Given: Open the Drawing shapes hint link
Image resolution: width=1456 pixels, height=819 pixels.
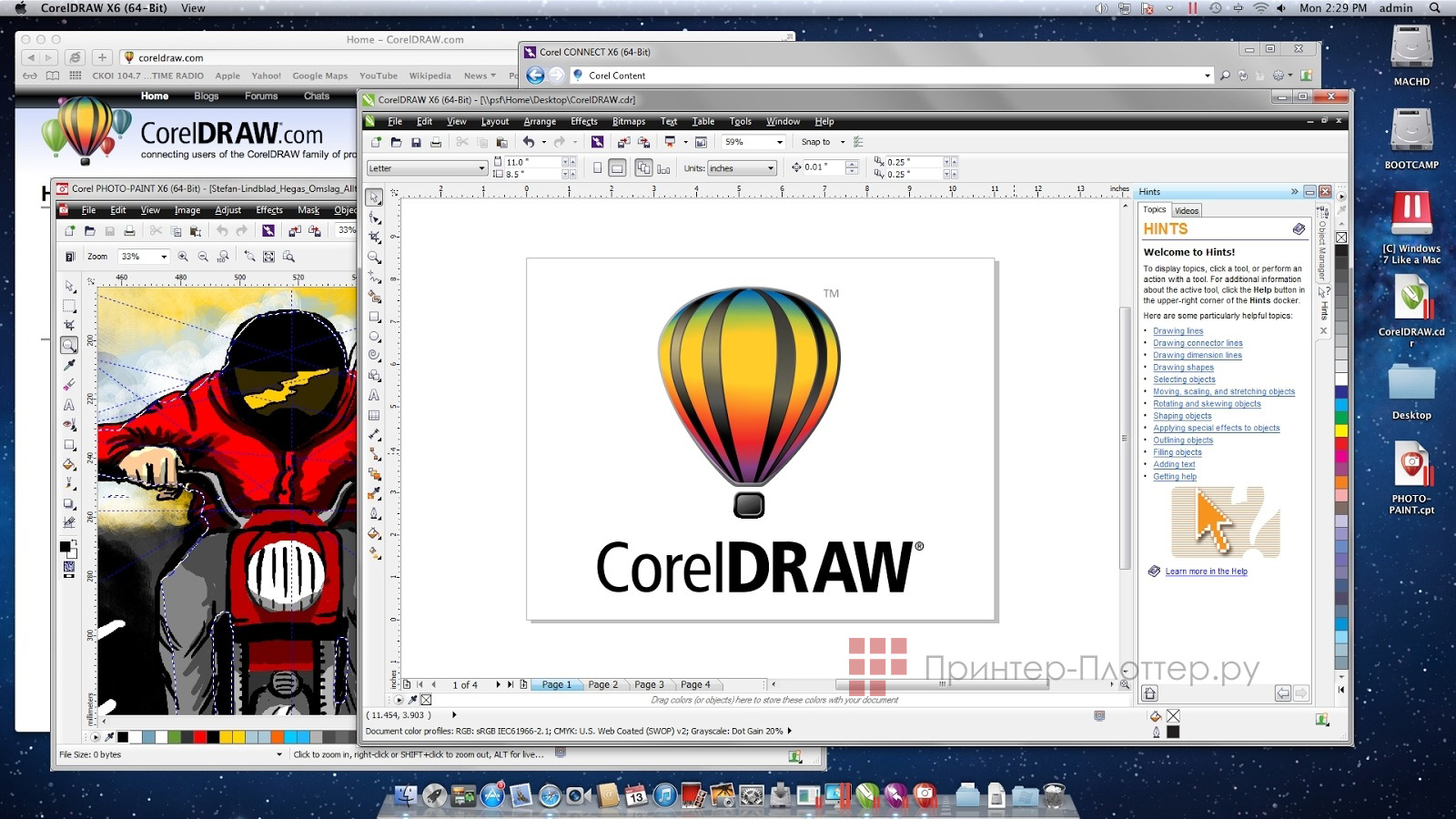Looking at the screenshot, I should (x=1183, y=367).
